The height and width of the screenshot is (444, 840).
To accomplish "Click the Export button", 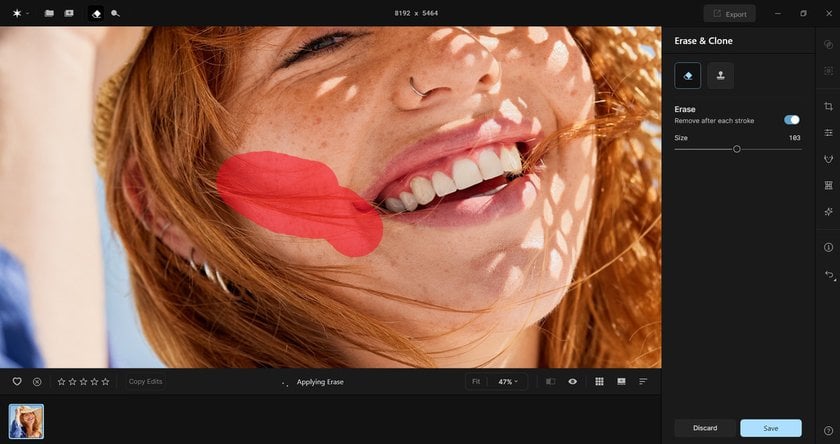I will coord(730,14).
